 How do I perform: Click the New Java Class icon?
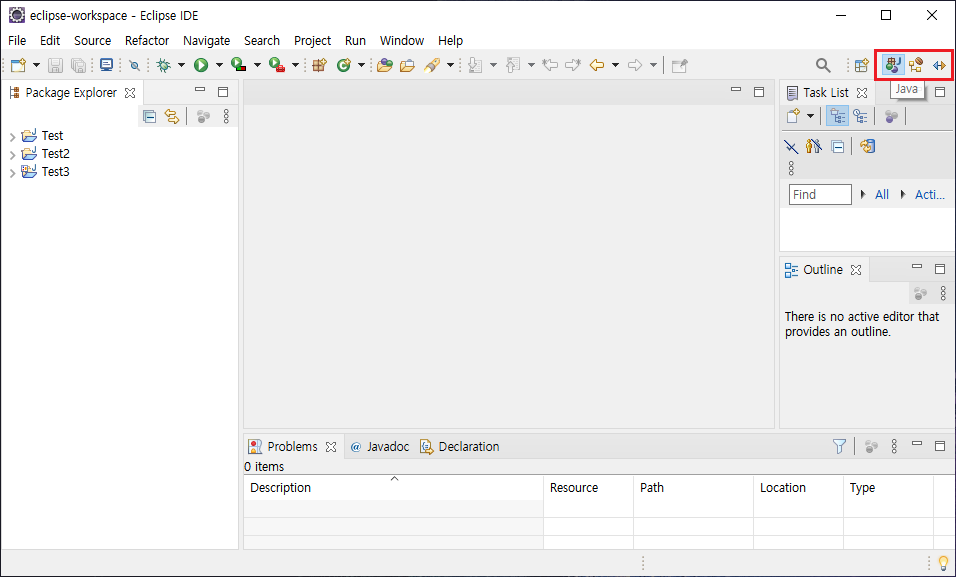click(x=344, y=65)
